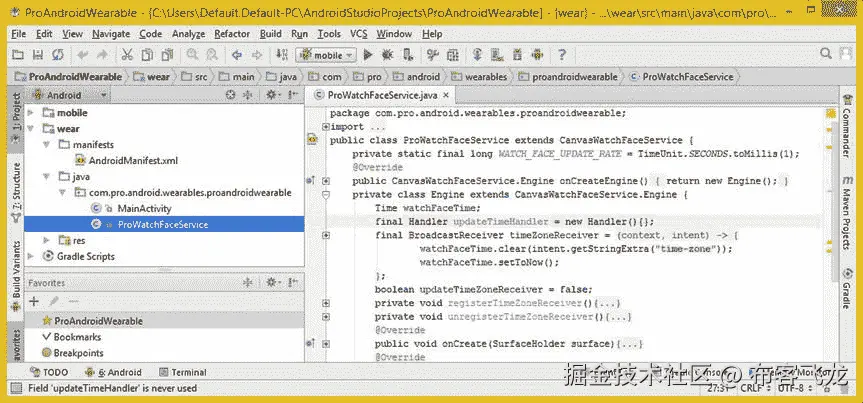
Task: Click the Search Everywhere magnifier icon
Action: click(x=826, y=53)
